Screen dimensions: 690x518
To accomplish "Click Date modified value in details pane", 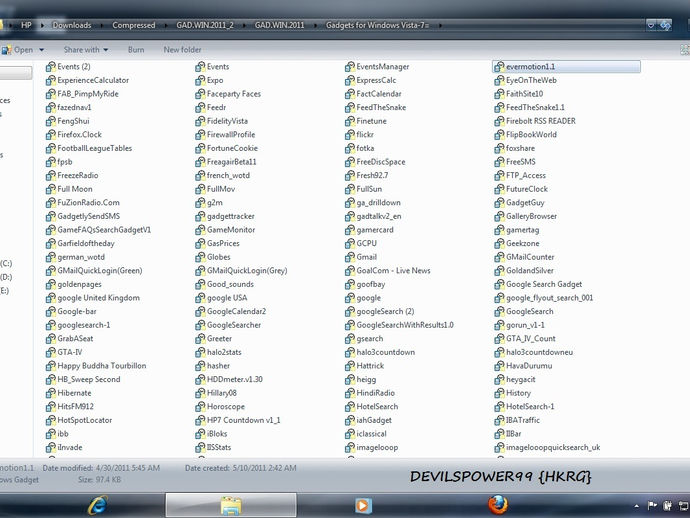I will tap(128, 468).
